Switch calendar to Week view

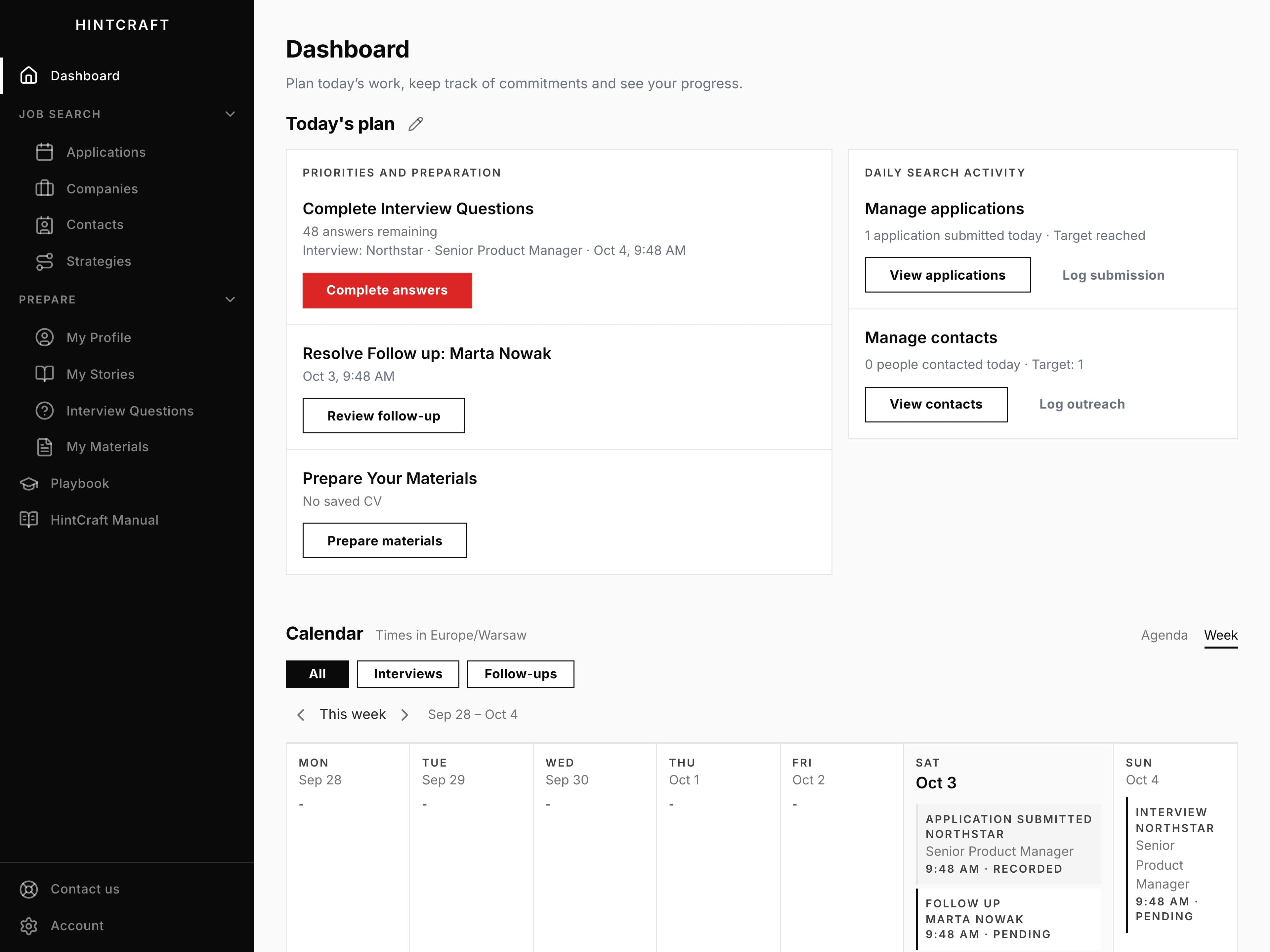click(x=1221, y=635)
